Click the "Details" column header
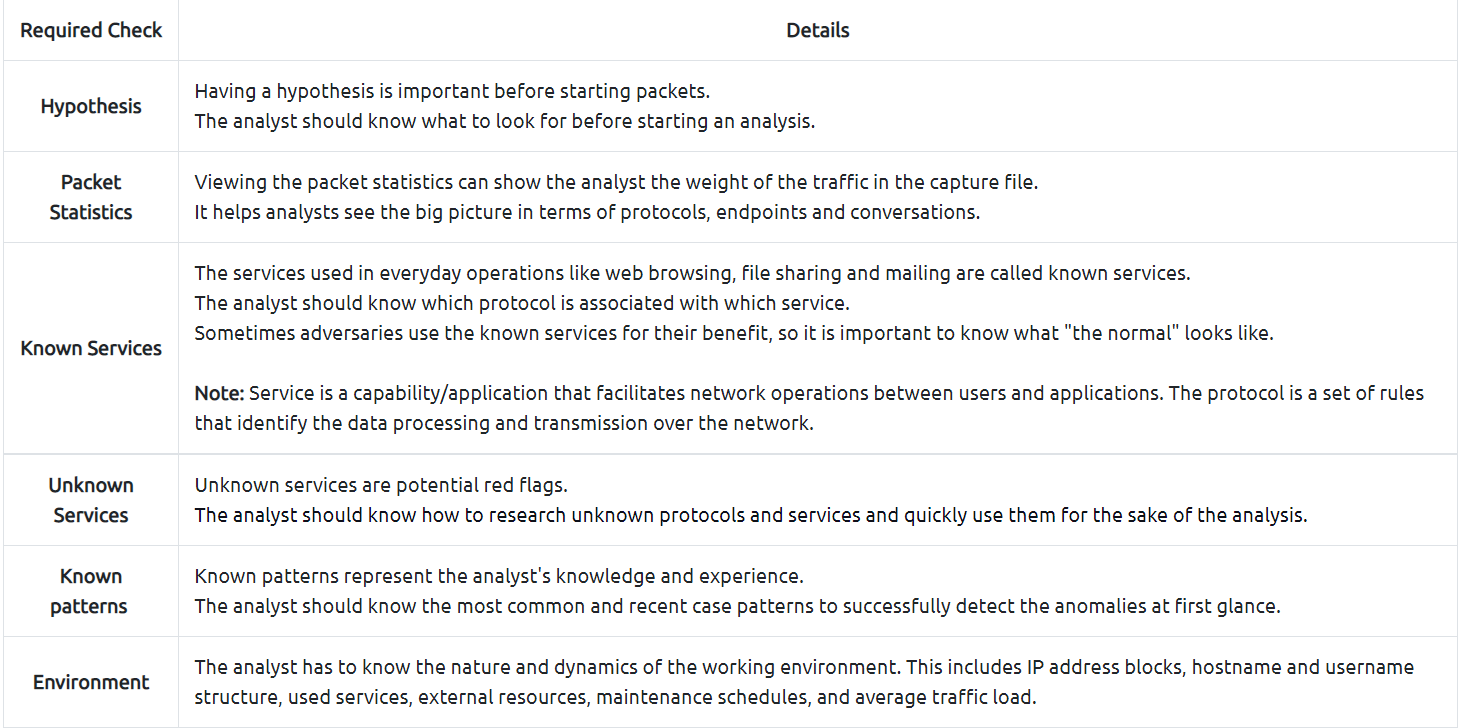This screenshot has width=1458, height=728. (817, 30)
